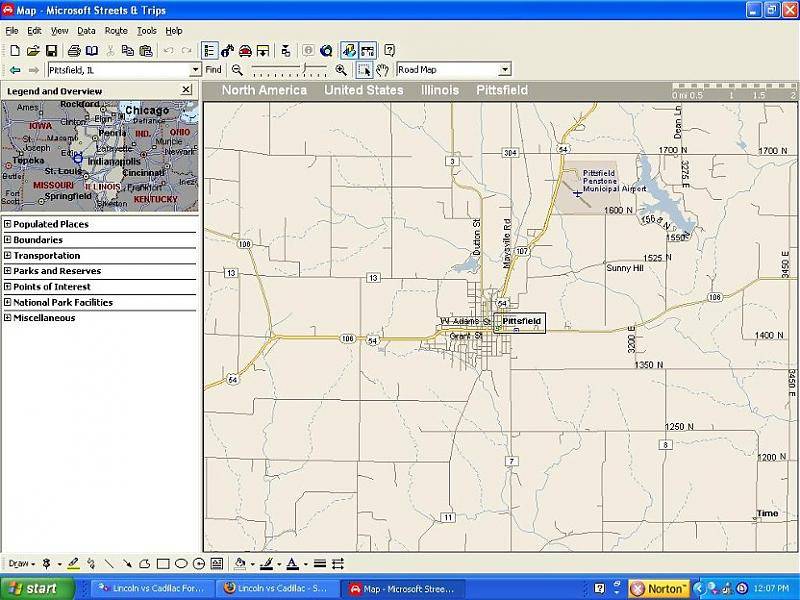This screenshot has width=800, height=600.
Task: Open the Road Map style dropdown
Action: click(x=504, y=70)
